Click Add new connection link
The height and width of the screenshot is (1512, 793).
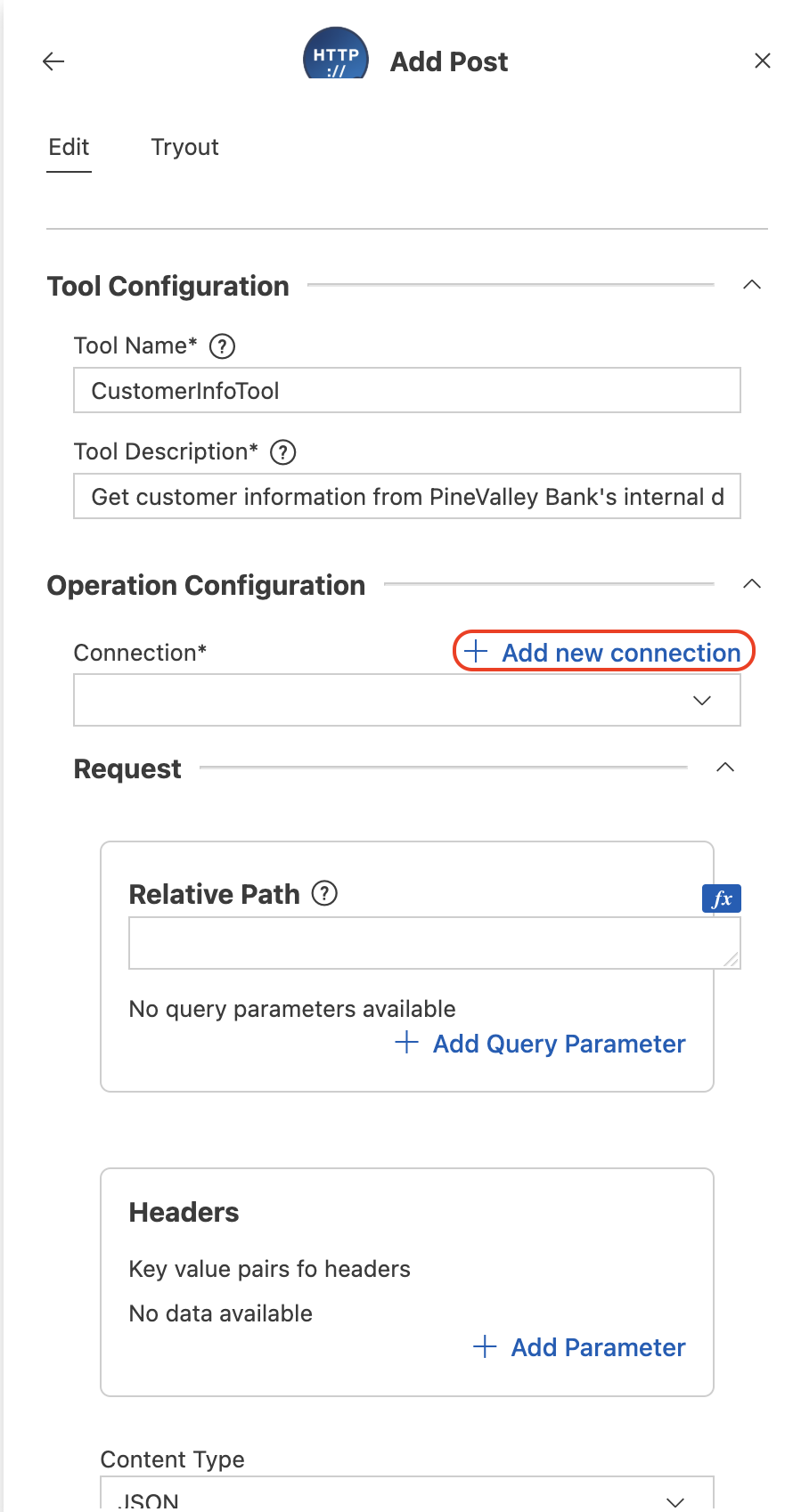[603, 652]
